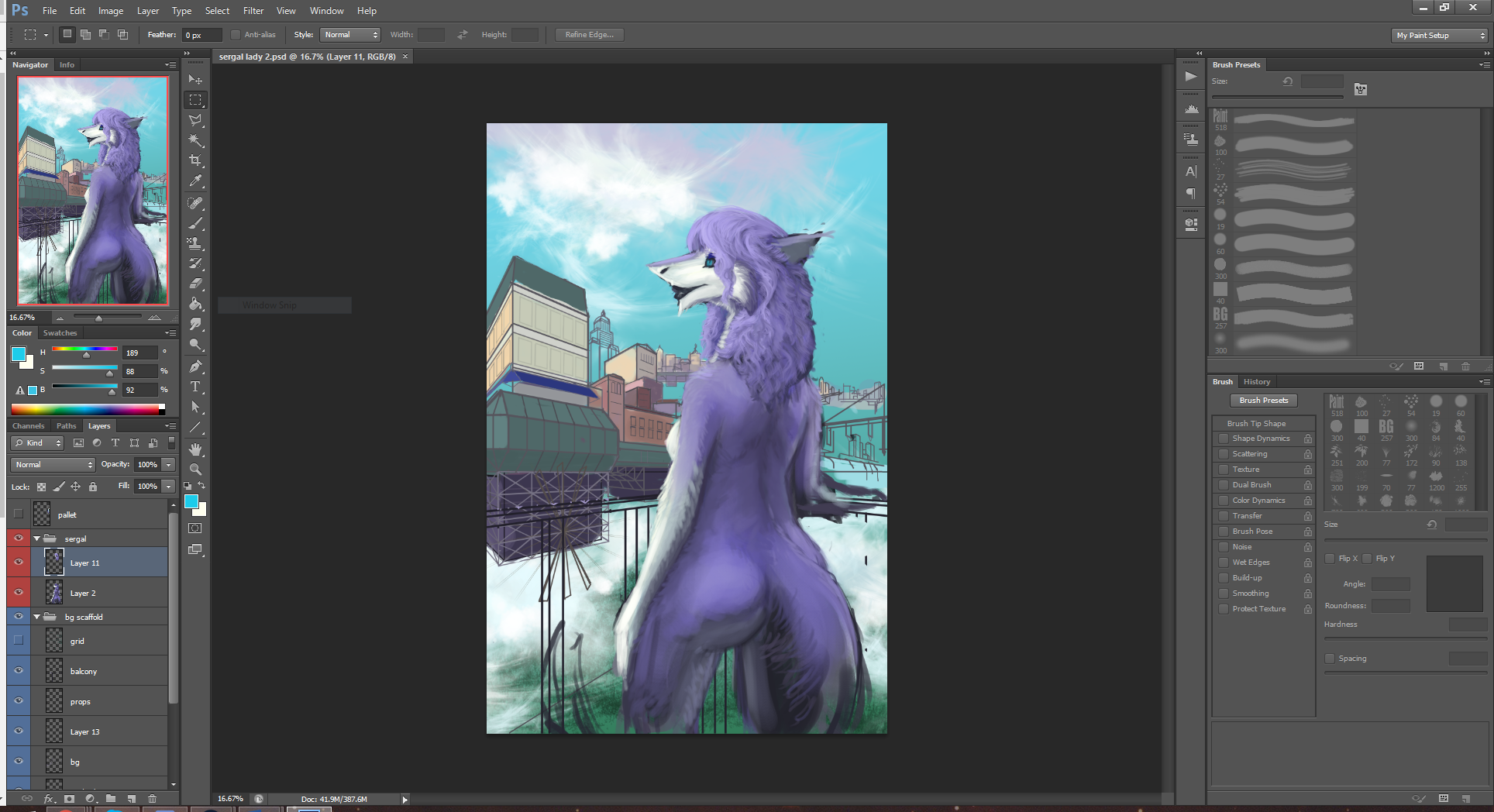The height and width of the screenshot is (812, 1494).
Task: Toggle Quick Mask mode icon
Action: point(195,528)
